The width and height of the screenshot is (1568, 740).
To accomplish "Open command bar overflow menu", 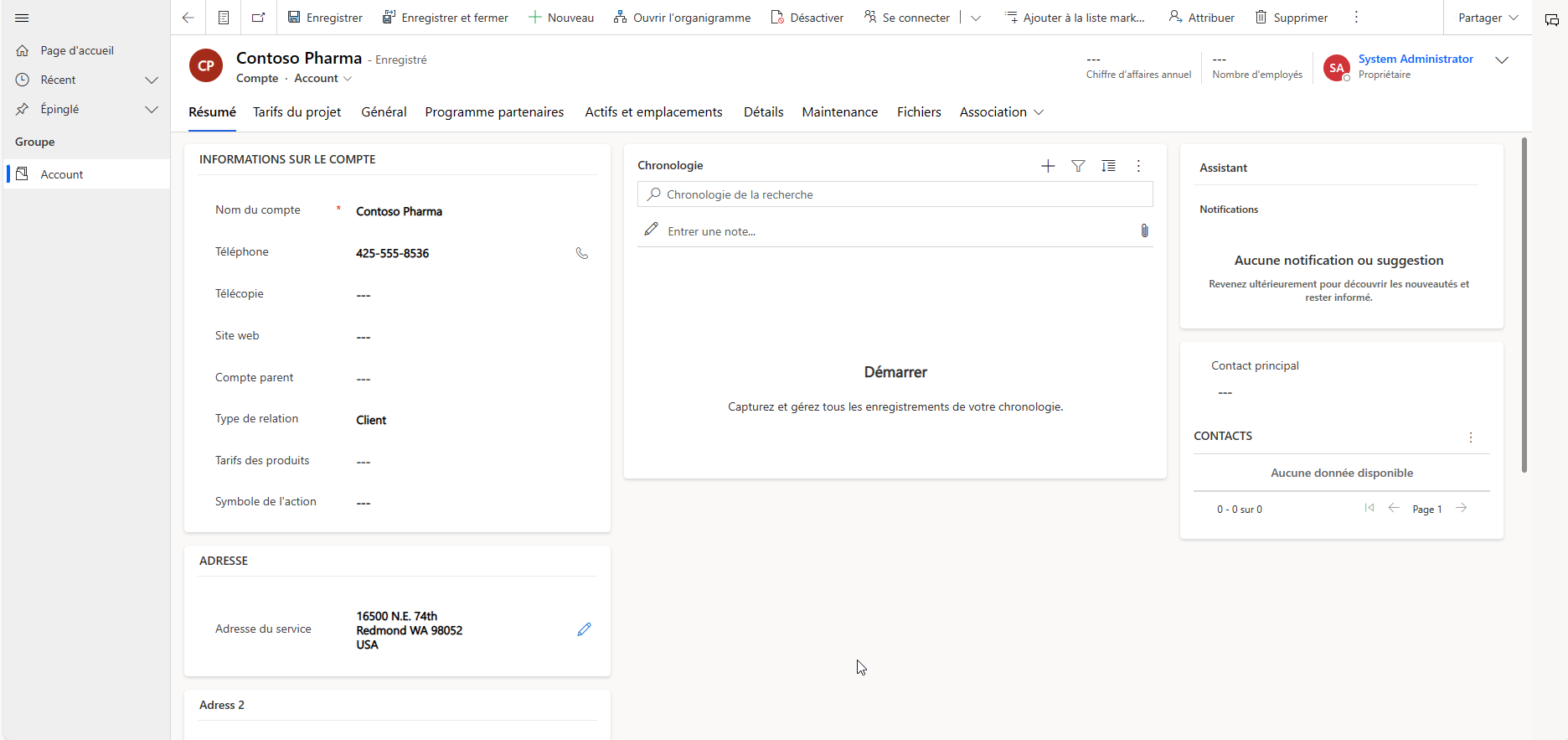I will (1356, 18).
